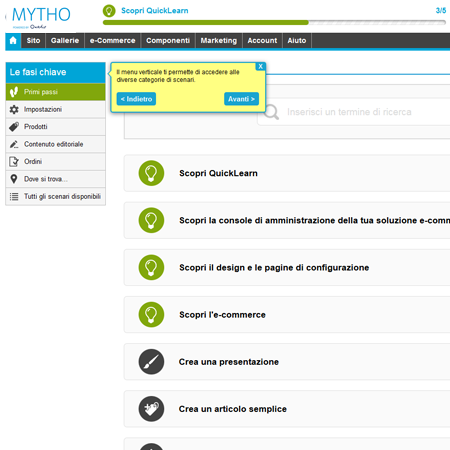Click lightbulb icon of Scopri QuickLearn card
Image resolution: width=450 pixels, height=450 pixels.
coord(151,173)
